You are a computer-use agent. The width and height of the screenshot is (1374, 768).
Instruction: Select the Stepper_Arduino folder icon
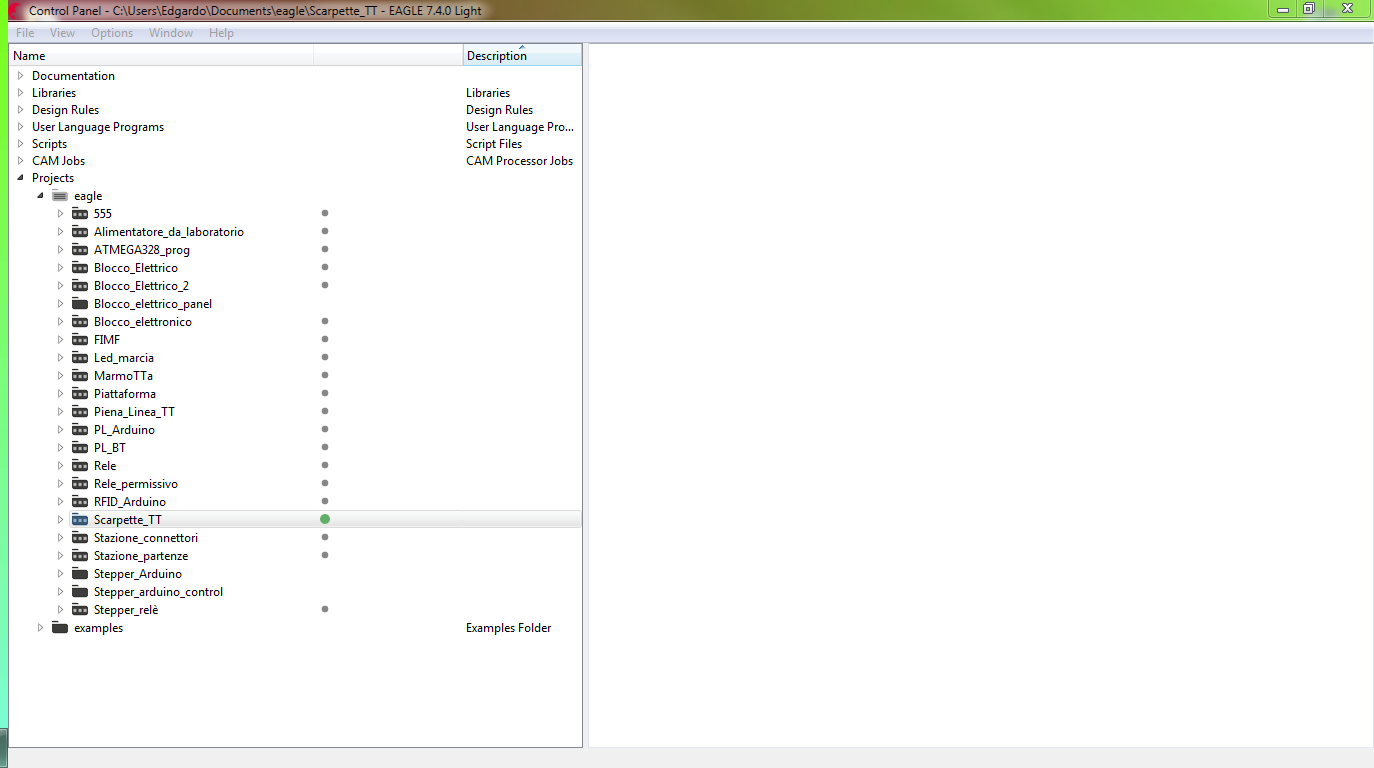point(80,574)
